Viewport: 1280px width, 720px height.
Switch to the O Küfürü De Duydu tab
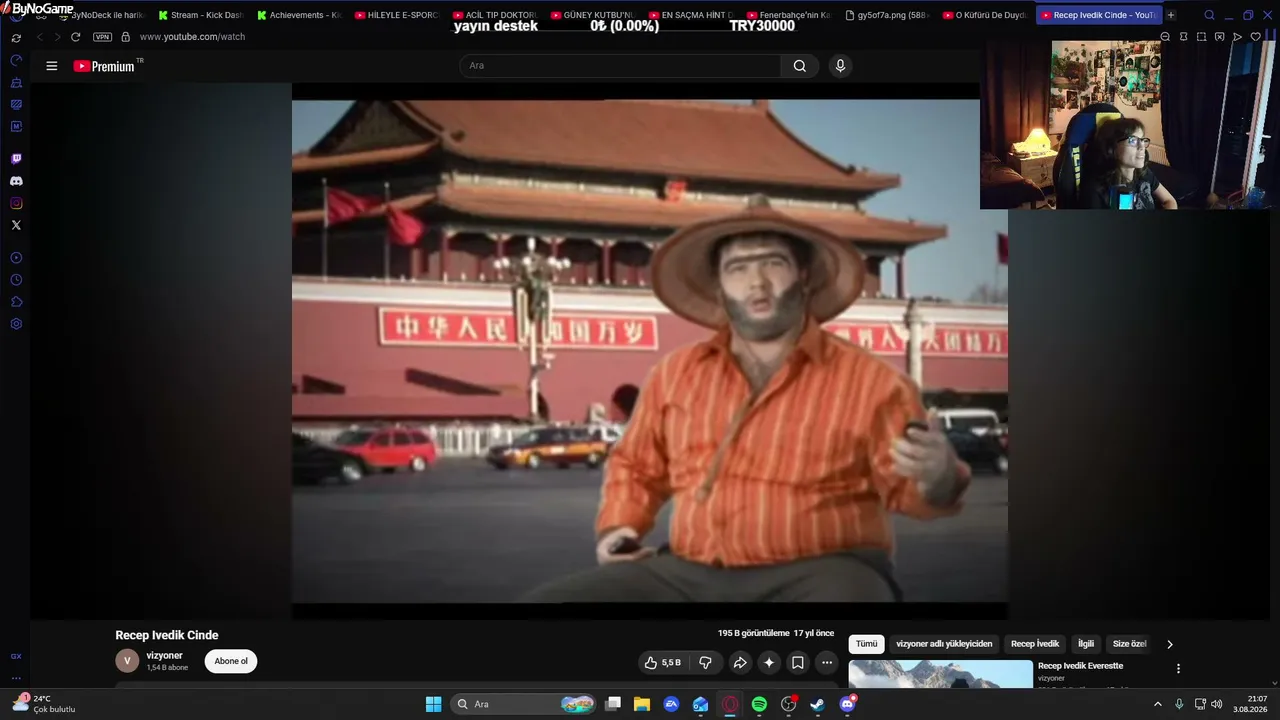point(985,15)
